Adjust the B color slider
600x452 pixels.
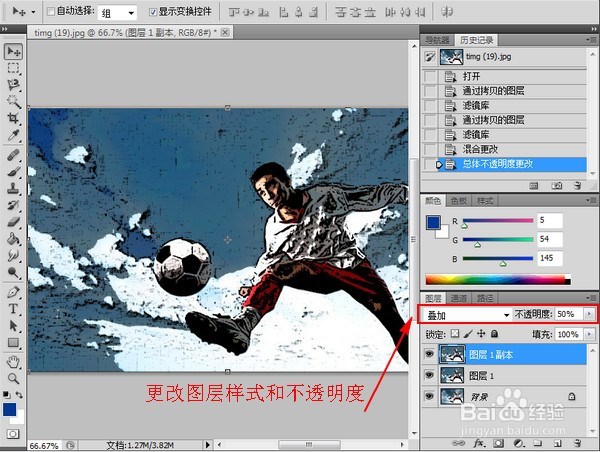[503, 264]
